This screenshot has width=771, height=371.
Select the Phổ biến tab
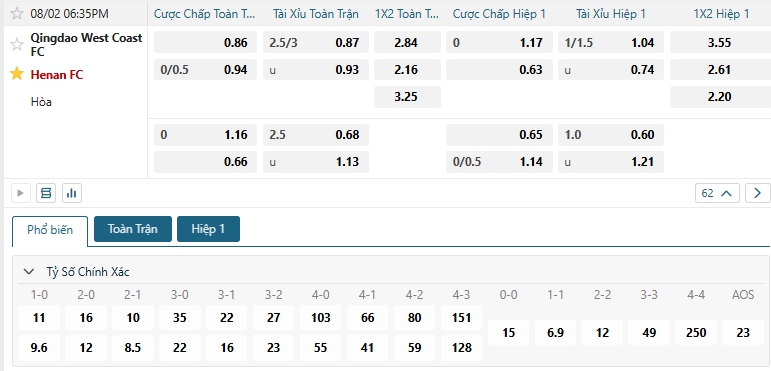pyautogui.click(x=50, y=230)
